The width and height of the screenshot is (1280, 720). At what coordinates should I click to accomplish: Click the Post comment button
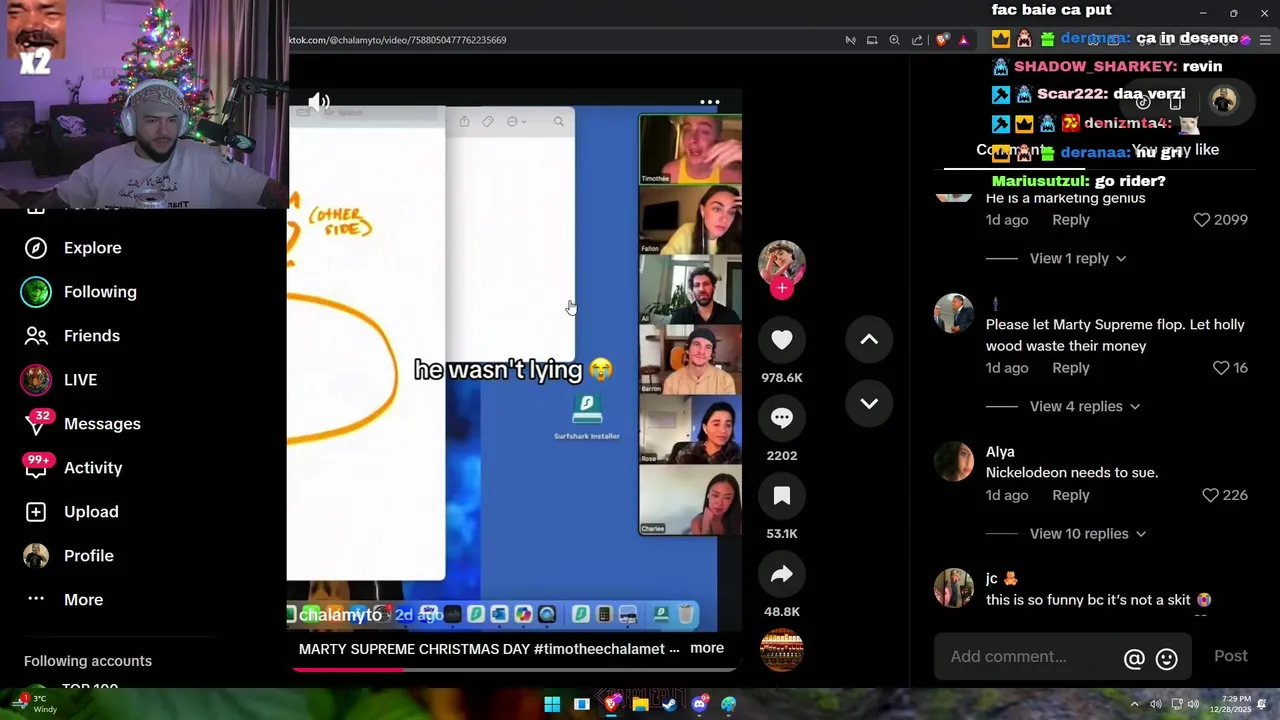pyautogui.click(x=1230, y=656)
